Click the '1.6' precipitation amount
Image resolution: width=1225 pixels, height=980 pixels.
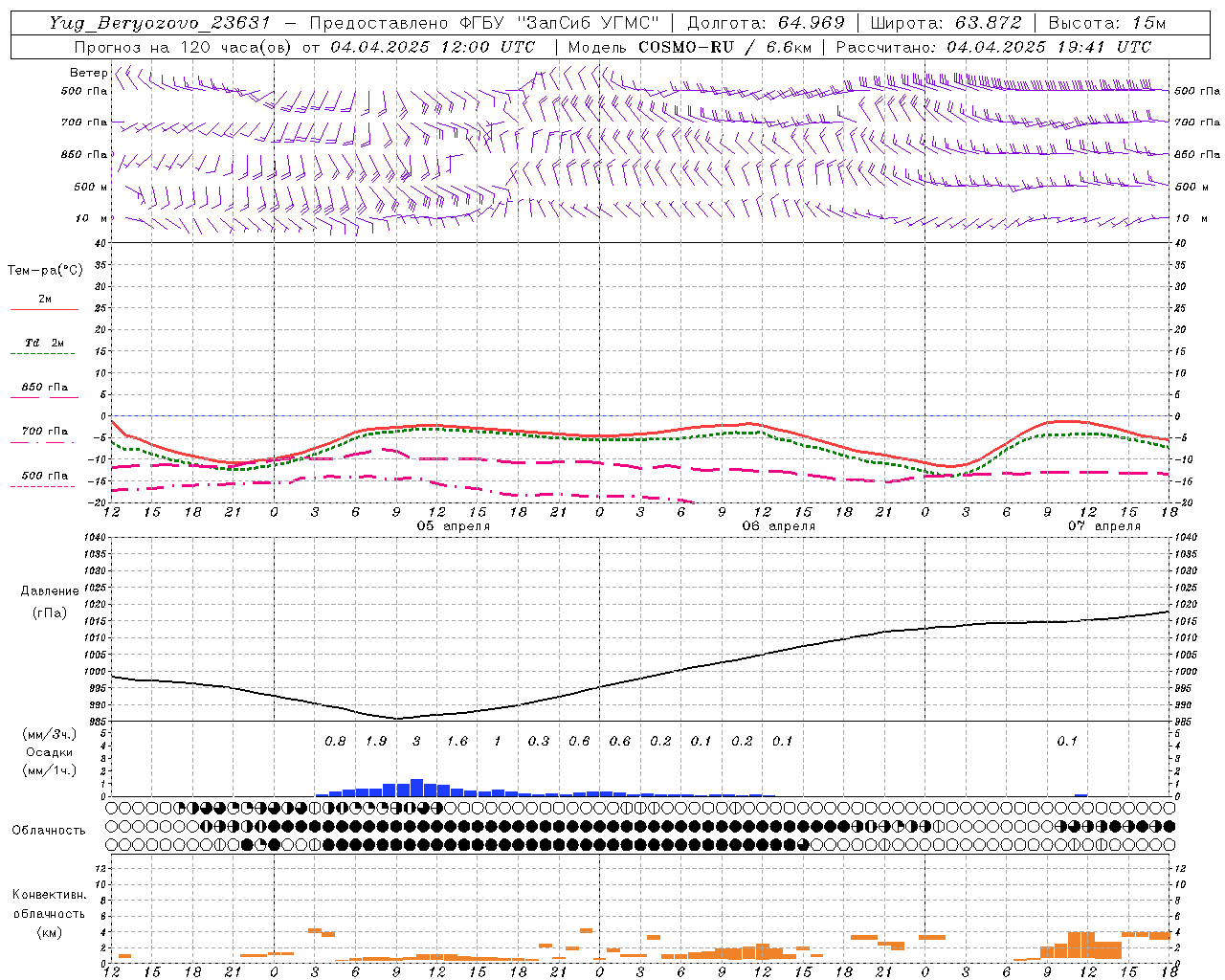(x=457, y=741)
